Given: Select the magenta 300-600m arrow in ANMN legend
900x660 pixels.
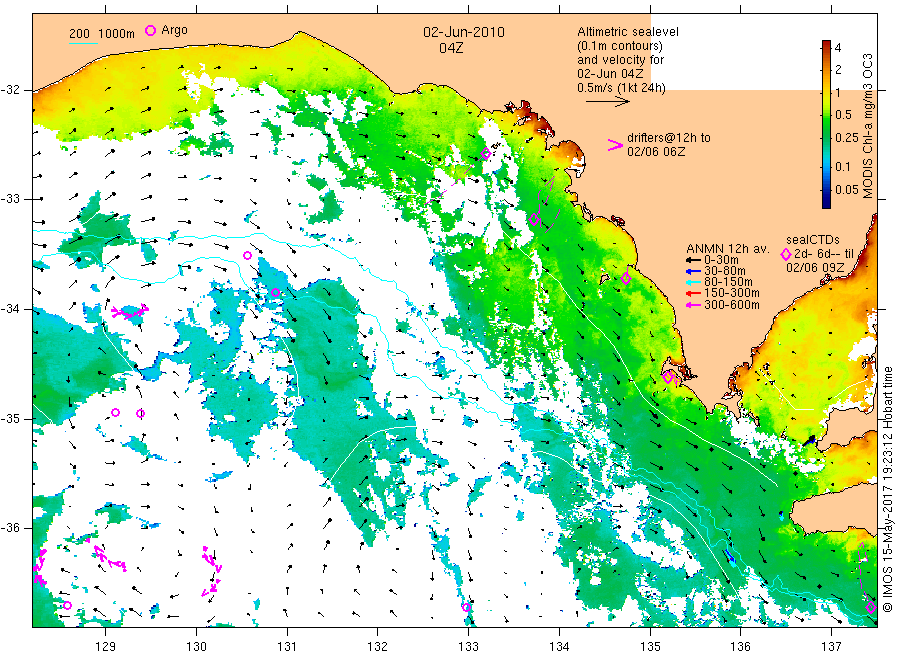Looking at the screenshot, I should click(x=693, y=305).
